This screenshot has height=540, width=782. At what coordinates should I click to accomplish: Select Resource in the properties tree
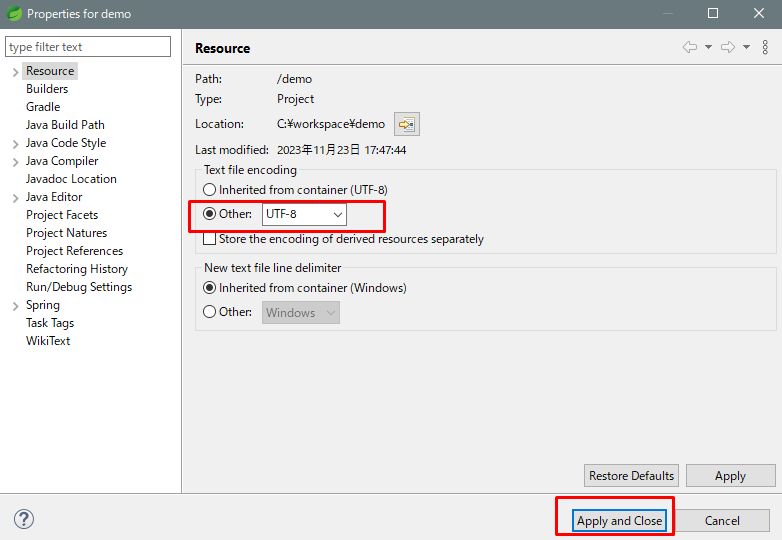50,71
